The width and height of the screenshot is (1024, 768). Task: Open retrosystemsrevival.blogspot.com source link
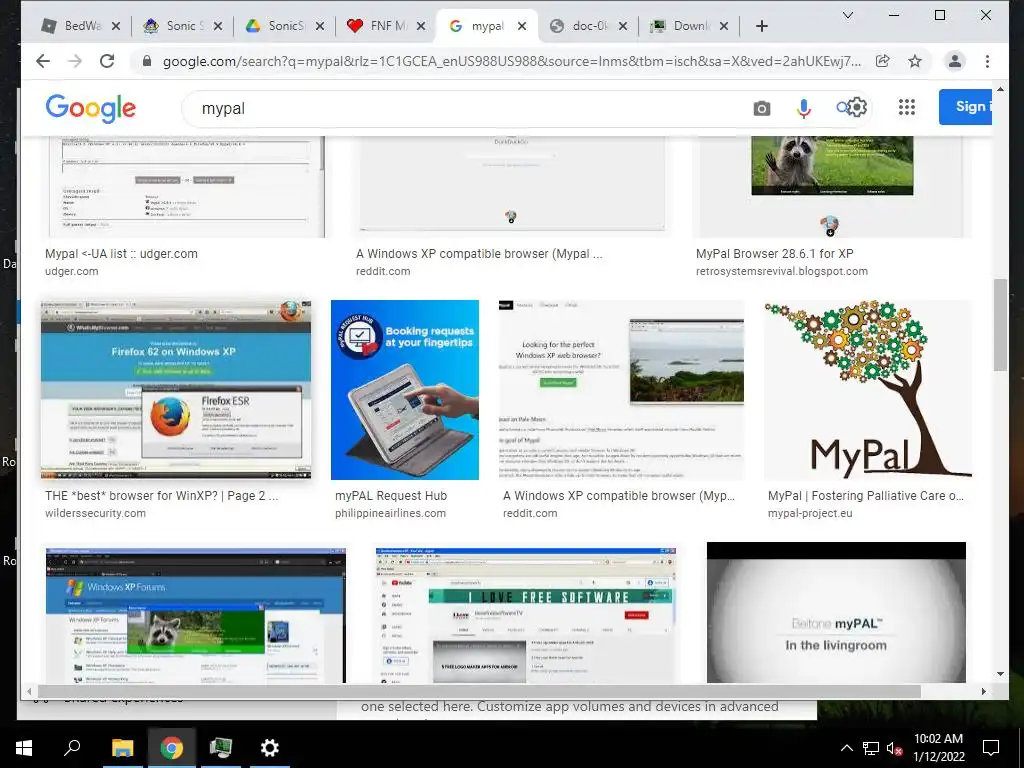tap(782, 271)
